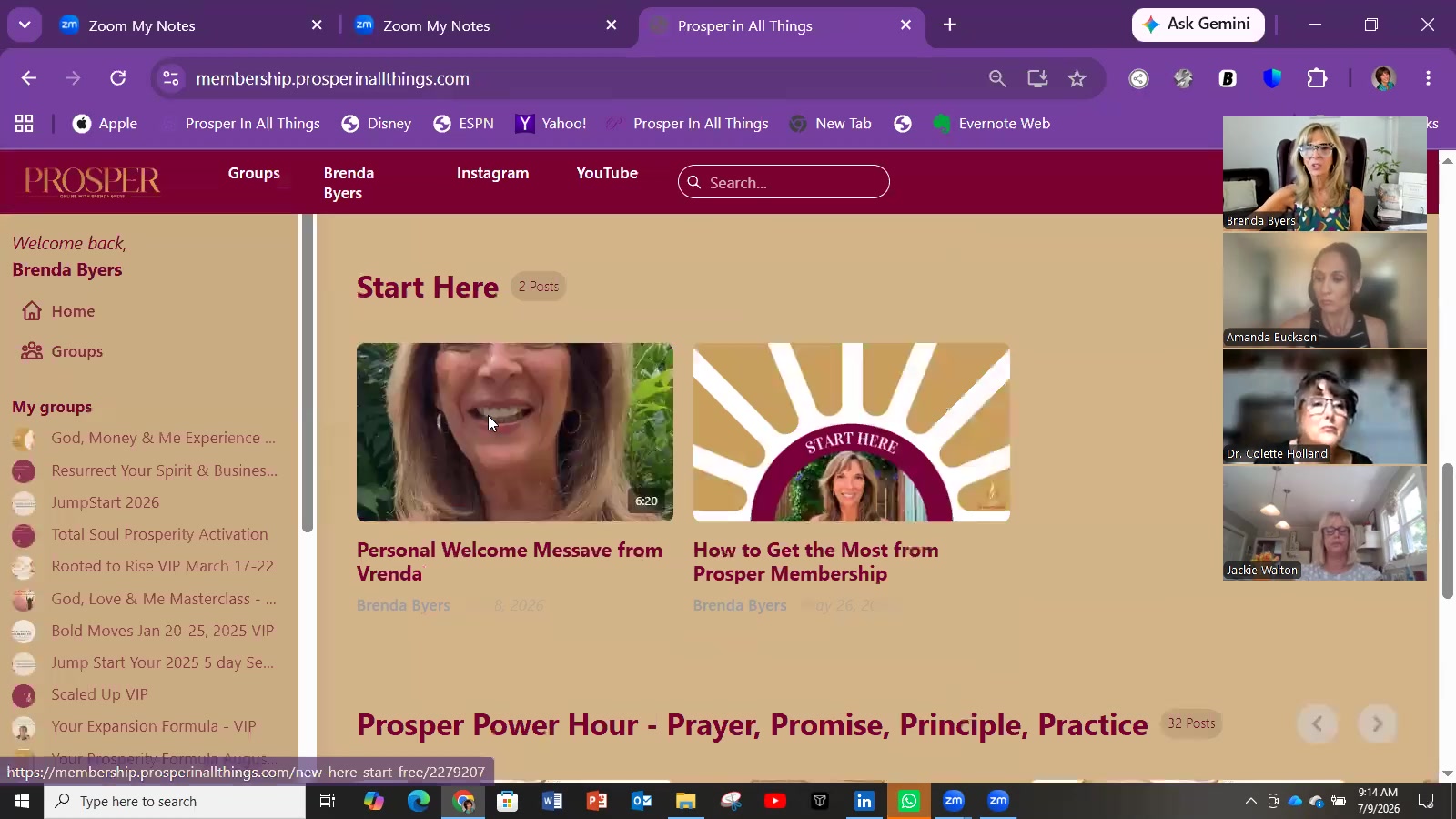Open God, Money & Me Experience group
1456x819 pixels.
tap(146, 439)
